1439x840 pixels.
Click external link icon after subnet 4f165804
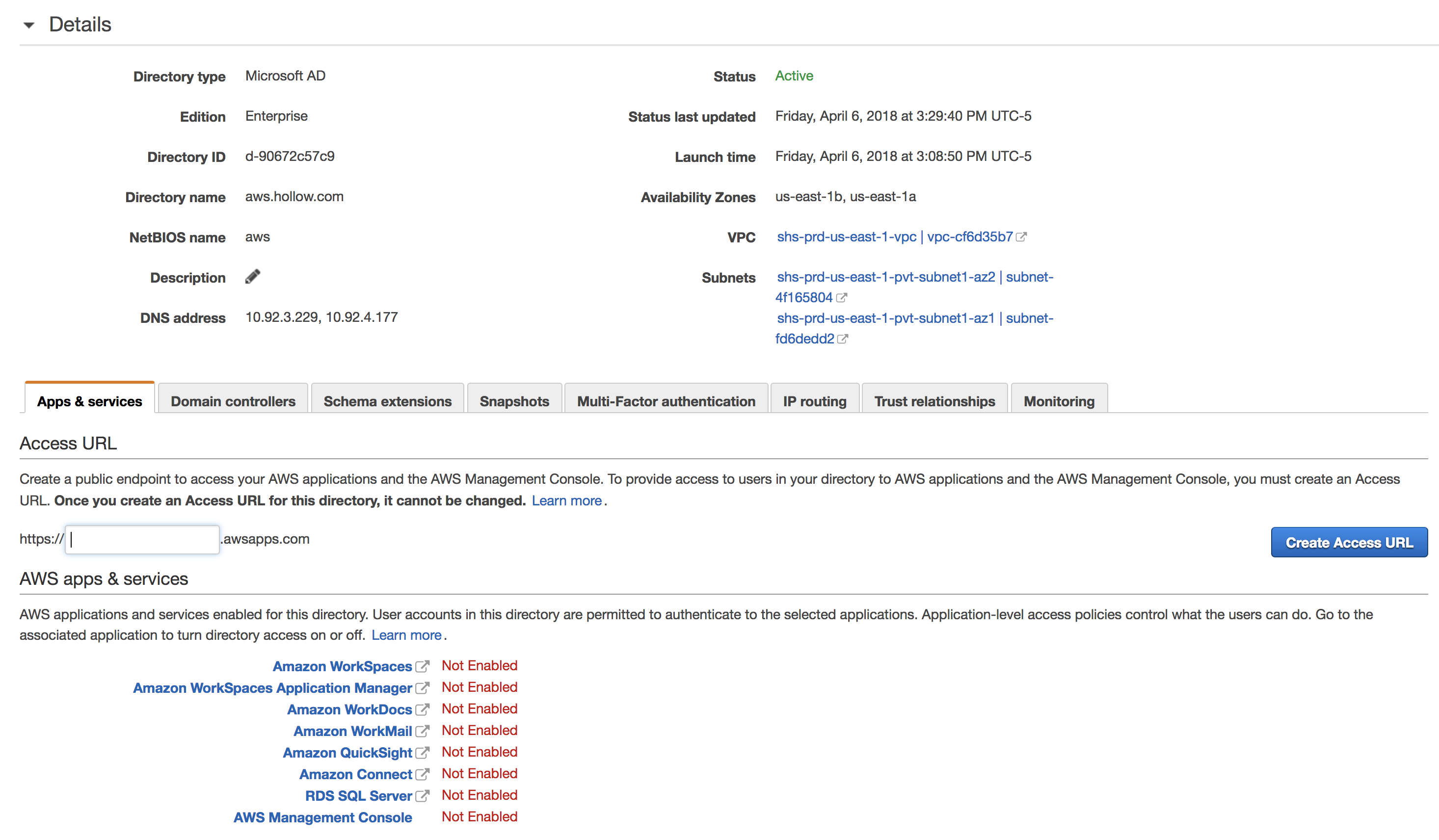click(841, 297)
